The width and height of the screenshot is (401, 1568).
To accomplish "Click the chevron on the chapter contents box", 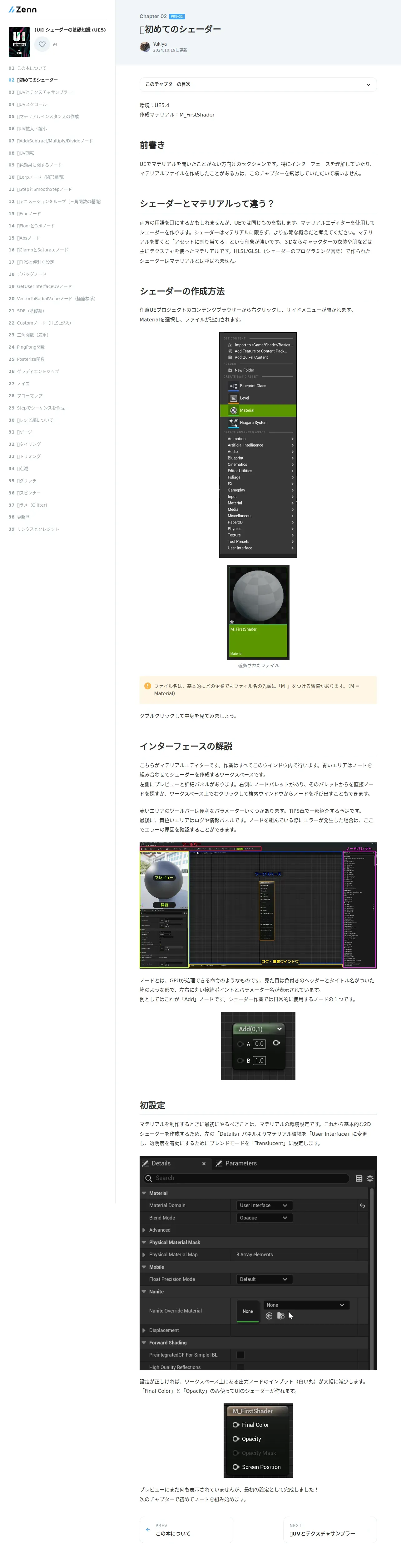I will click(x=368, y=85).
